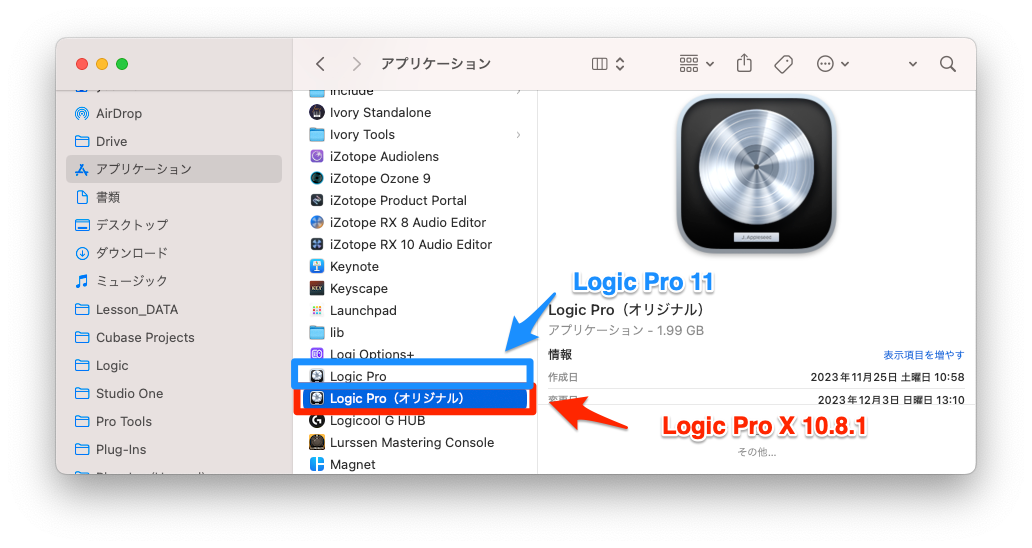
Task: Click the Search magnifier icon
Action: click(948, 64)
